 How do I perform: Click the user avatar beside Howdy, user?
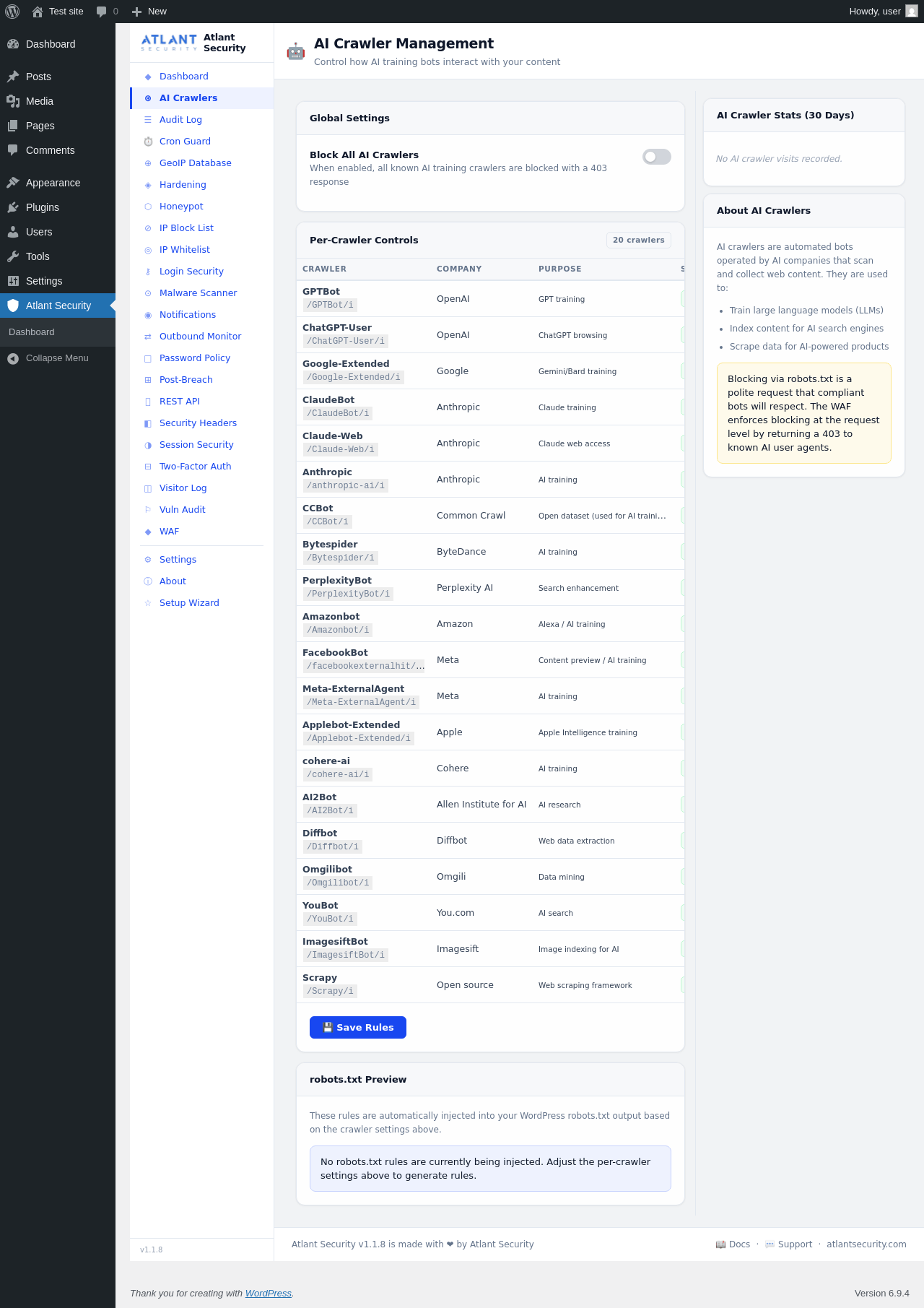pyautogui.click(x=912, y=12)
